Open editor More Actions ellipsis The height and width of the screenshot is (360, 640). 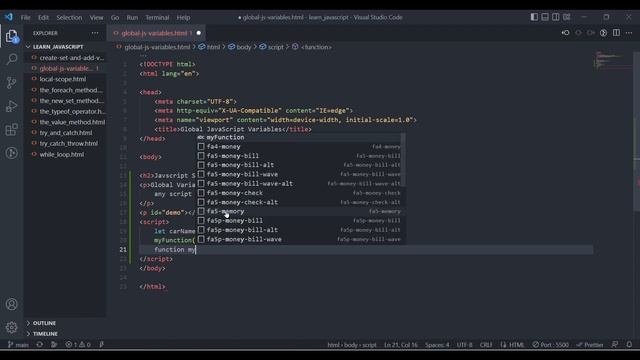[x=629, y=33]
